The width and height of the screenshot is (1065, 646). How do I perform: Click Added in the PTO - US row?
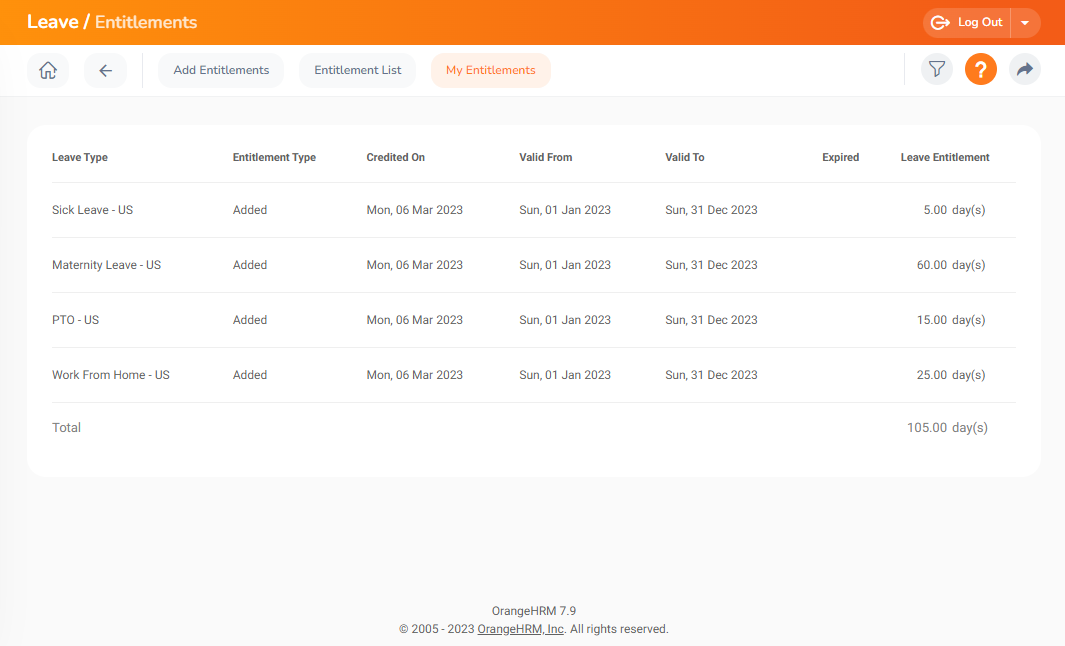tap(250, 320)
